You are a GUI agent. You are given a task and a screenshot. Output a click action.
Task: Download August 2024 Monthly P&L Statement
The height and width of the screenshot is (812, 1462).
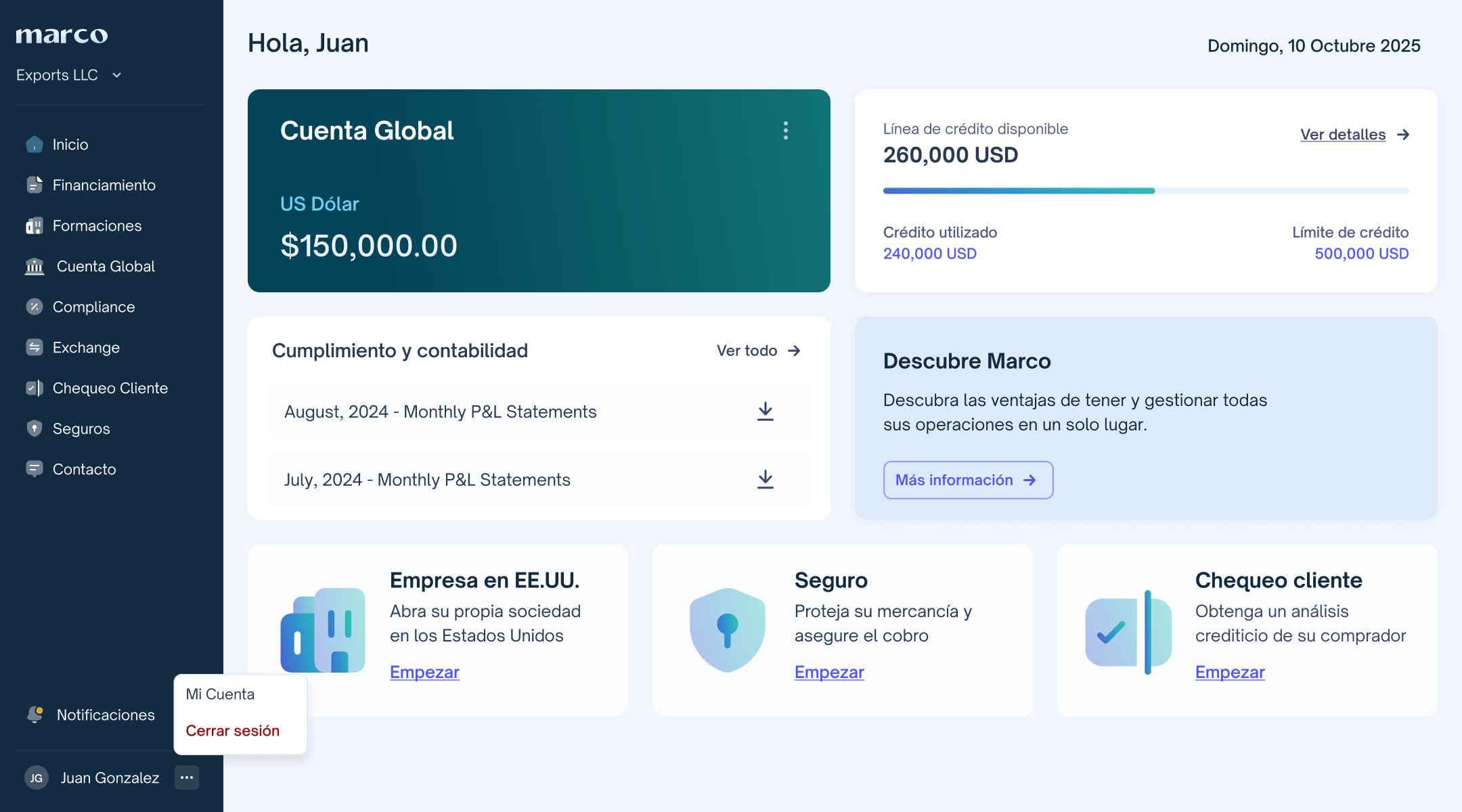(765, 411)
